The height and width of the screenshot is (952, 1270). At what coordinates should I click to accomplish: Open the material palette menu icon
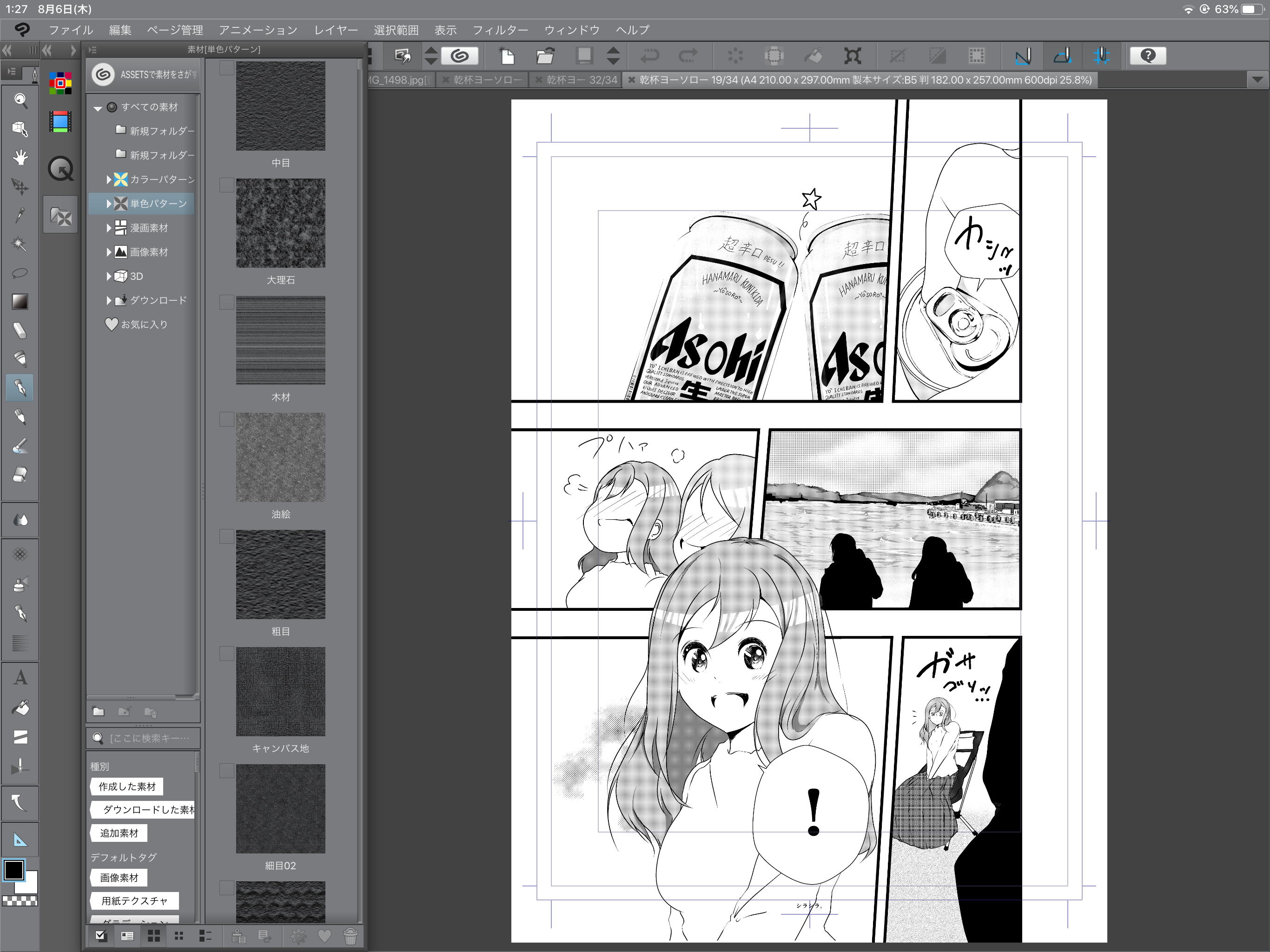pos(93,50)
